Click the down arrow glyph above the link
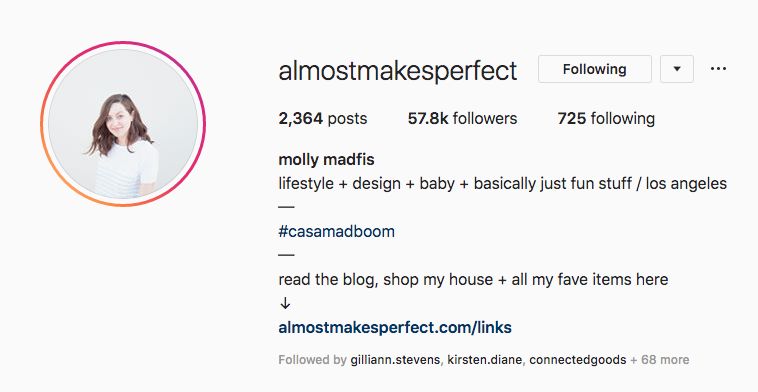 pyautogui.click(x=285, y=304)
